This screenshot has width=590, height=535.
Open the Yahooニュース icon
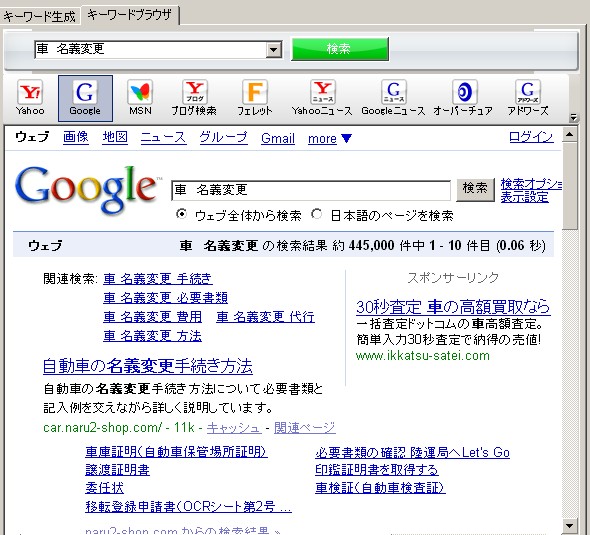click(322, 98)
